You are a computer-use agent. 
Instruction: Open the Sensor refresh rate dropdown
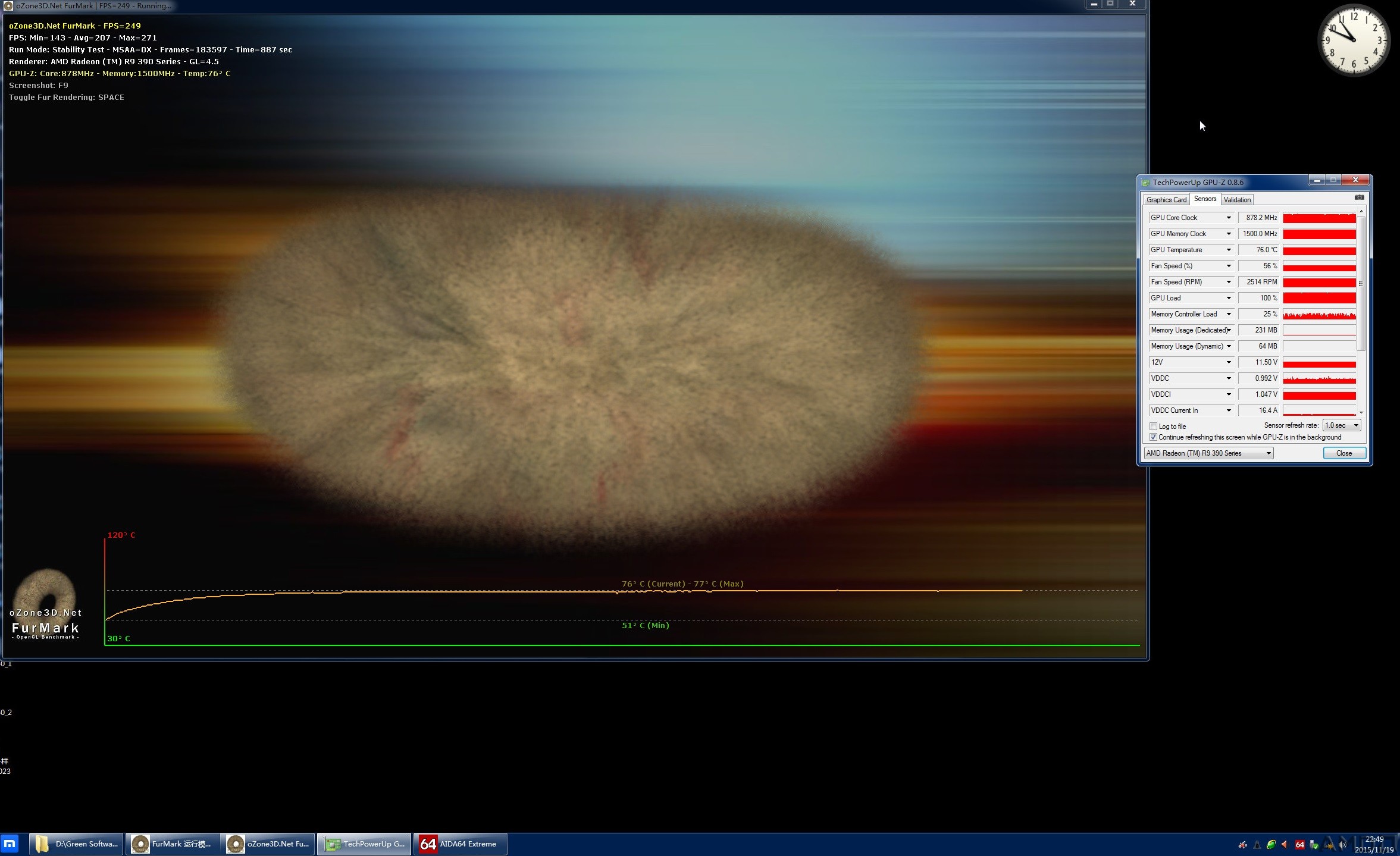coord(1342,425)
